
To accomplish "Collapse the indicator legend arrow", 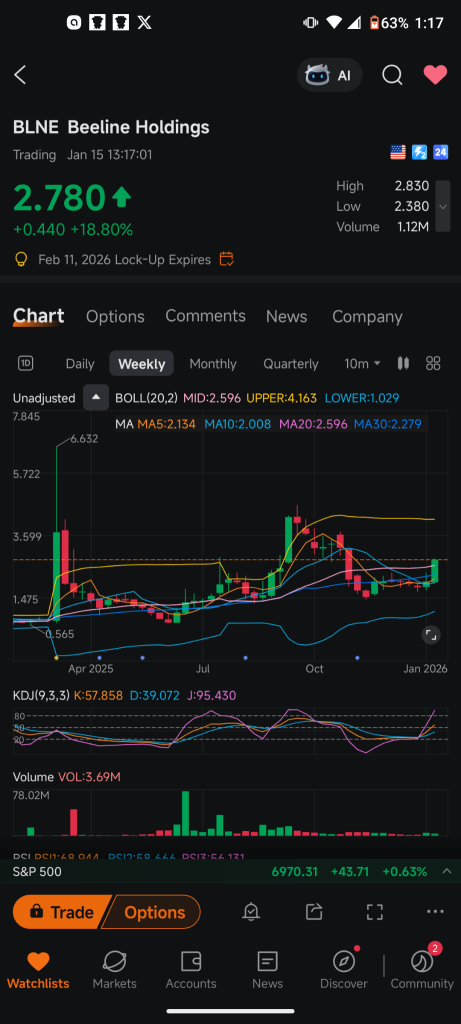I will (x=96, y=398).
